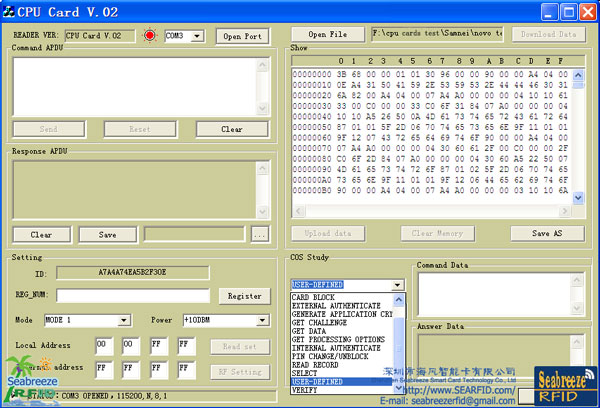Clear the Command APDU text box
Viewport: 600px width, 408px height.
coord(231,129)
